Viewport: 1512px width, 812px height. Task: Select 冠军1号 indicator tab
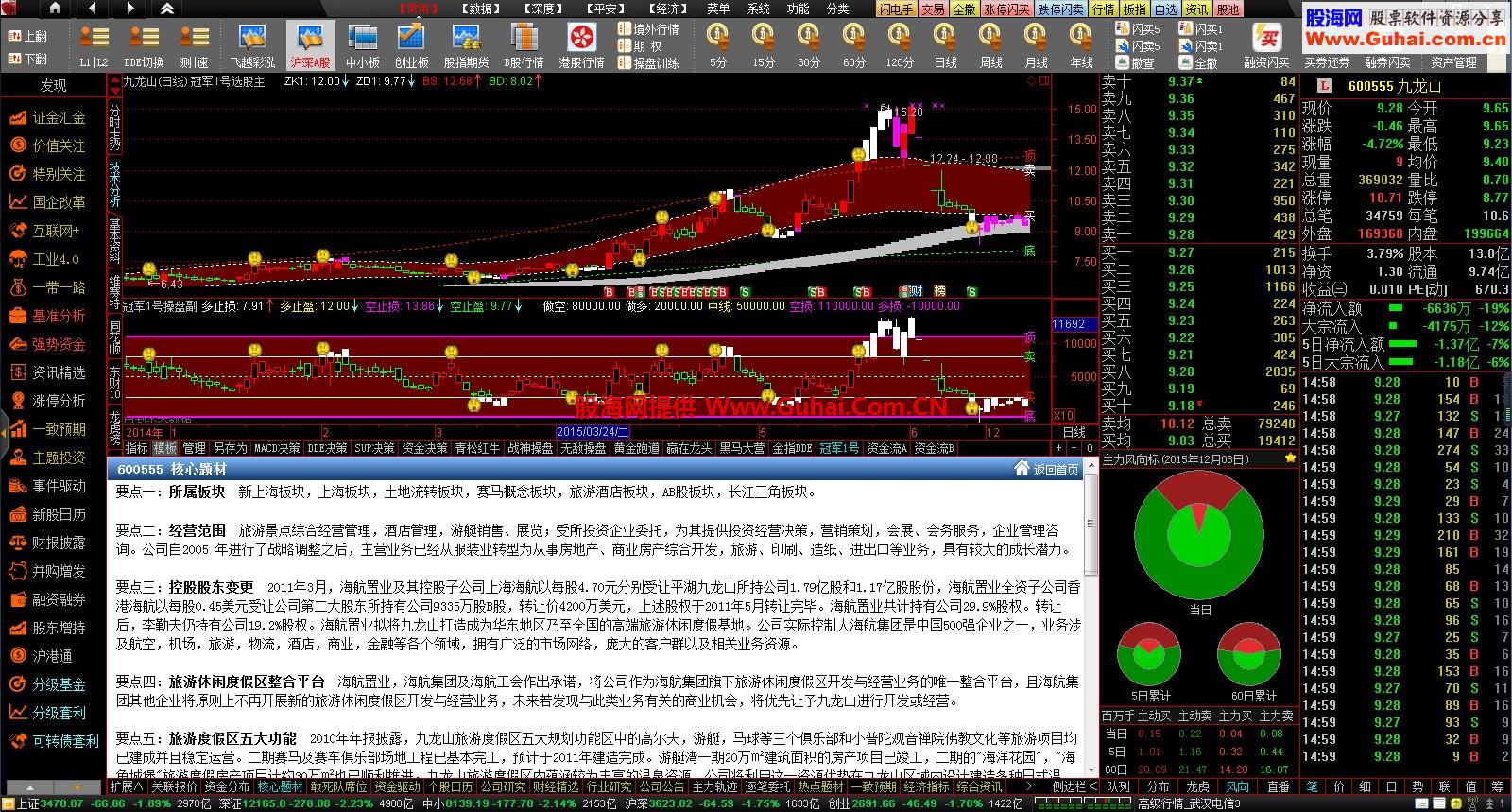[x=839, y=448]
